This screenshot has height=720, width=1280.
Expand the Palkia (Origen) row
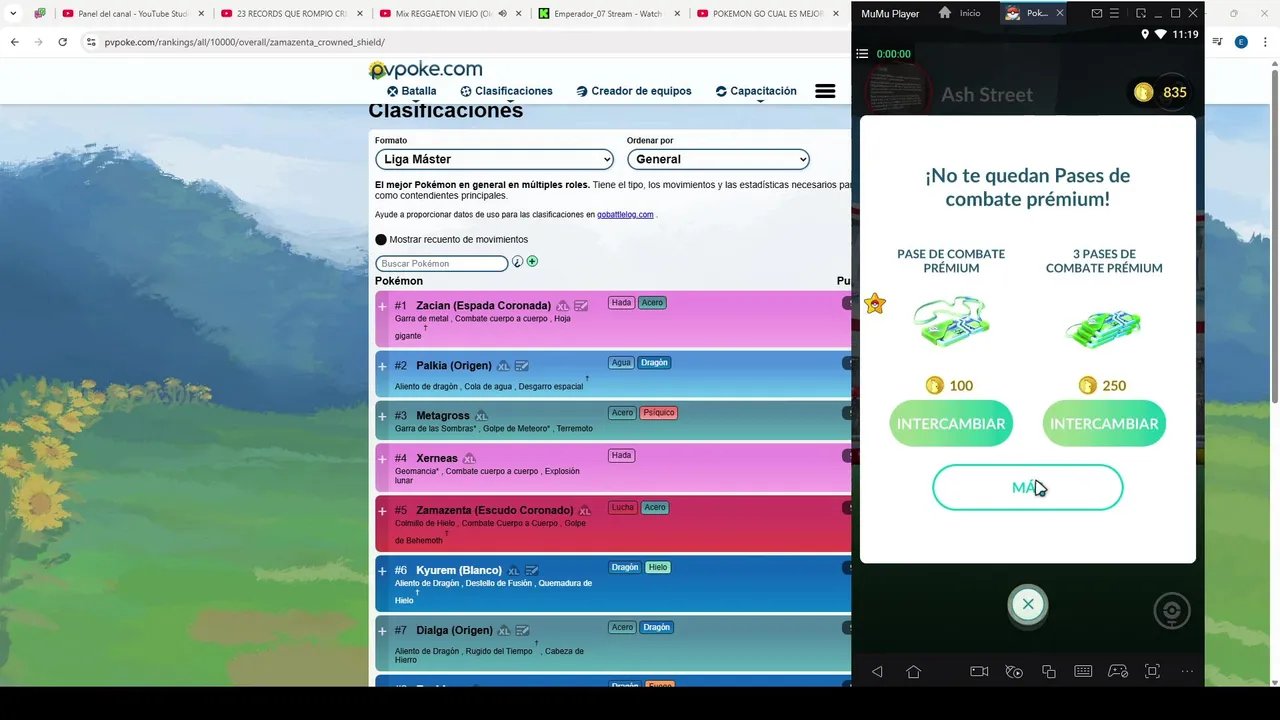point(382,366)
